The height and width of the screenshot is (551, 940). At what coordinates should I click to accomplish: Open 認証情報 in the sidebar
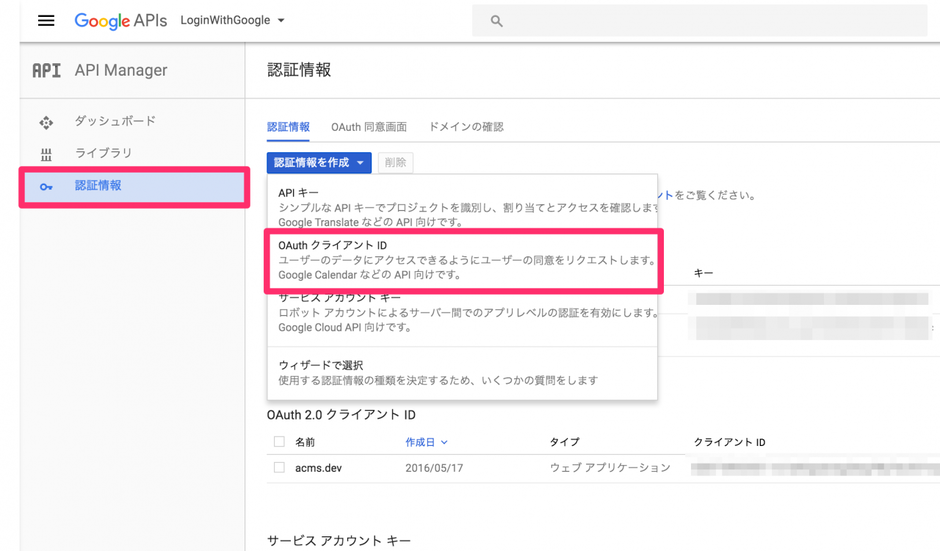coord(134,186)
